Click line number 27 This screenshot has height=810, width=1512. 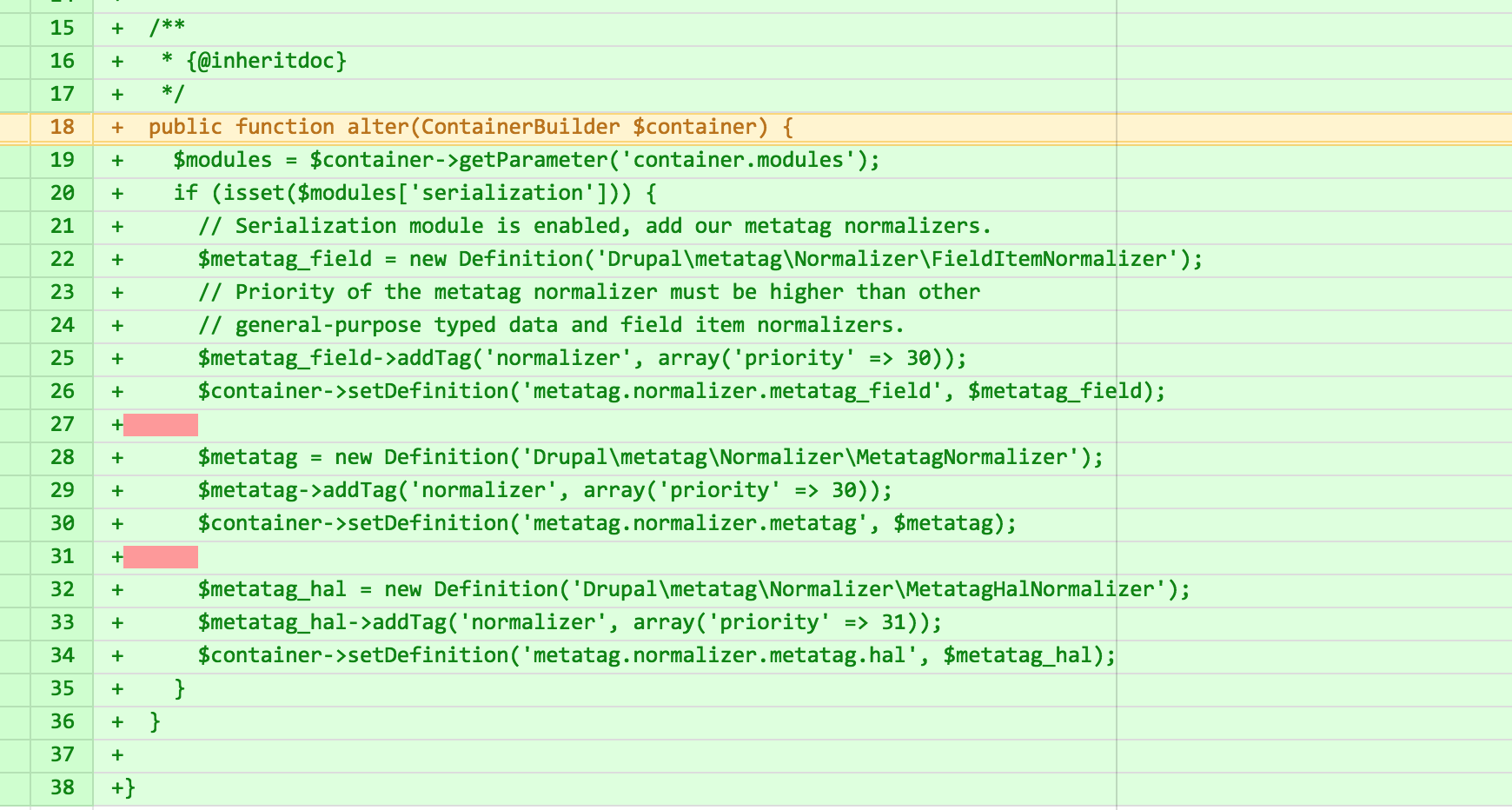pos(62,424)
